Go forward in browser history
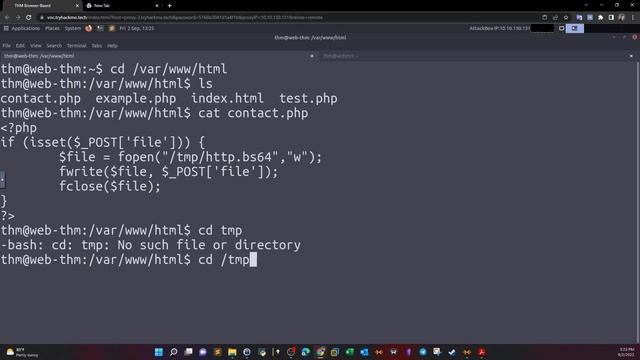Image resolution: width=640 pixels, height=360 pixels. (x=18, y=18)
